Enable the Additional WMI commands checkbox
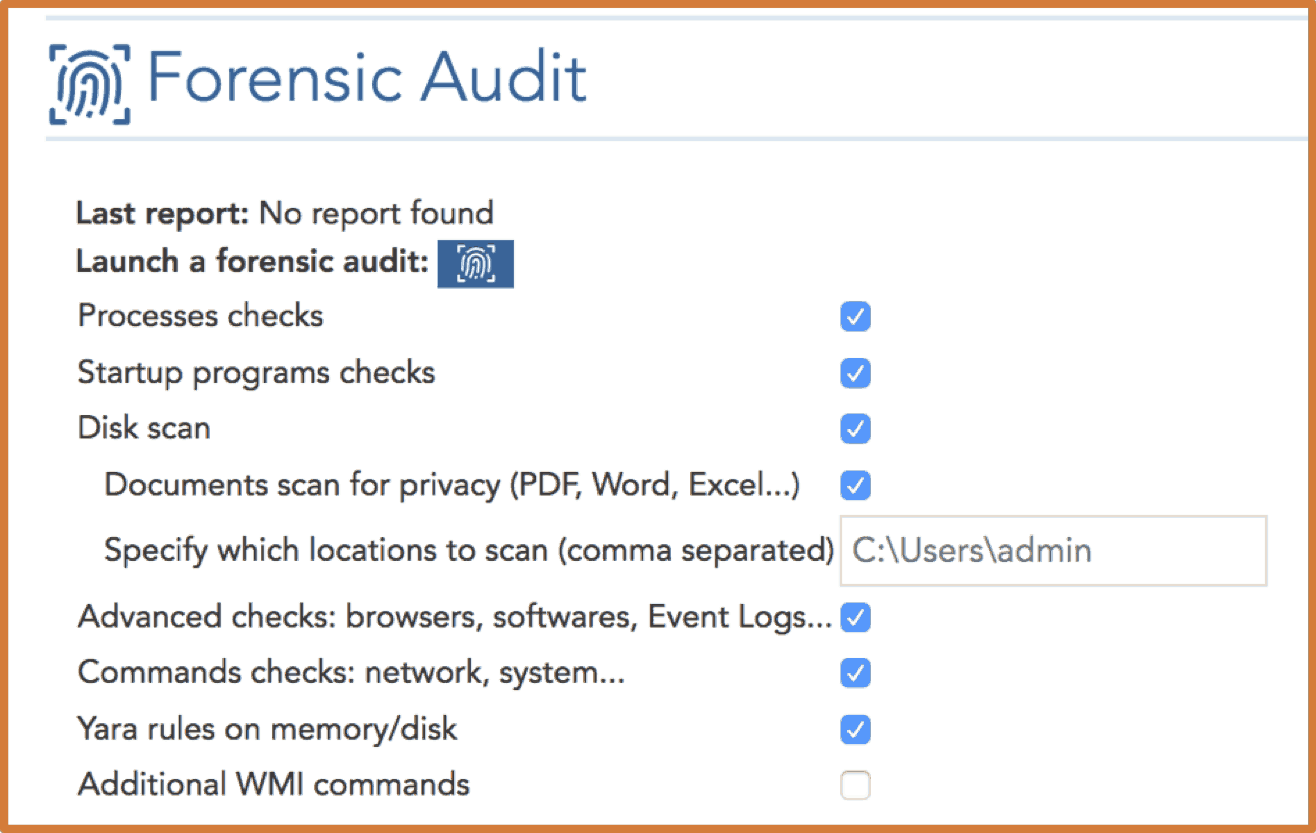Screen dimensions: 1316x833 pos(855,786)
